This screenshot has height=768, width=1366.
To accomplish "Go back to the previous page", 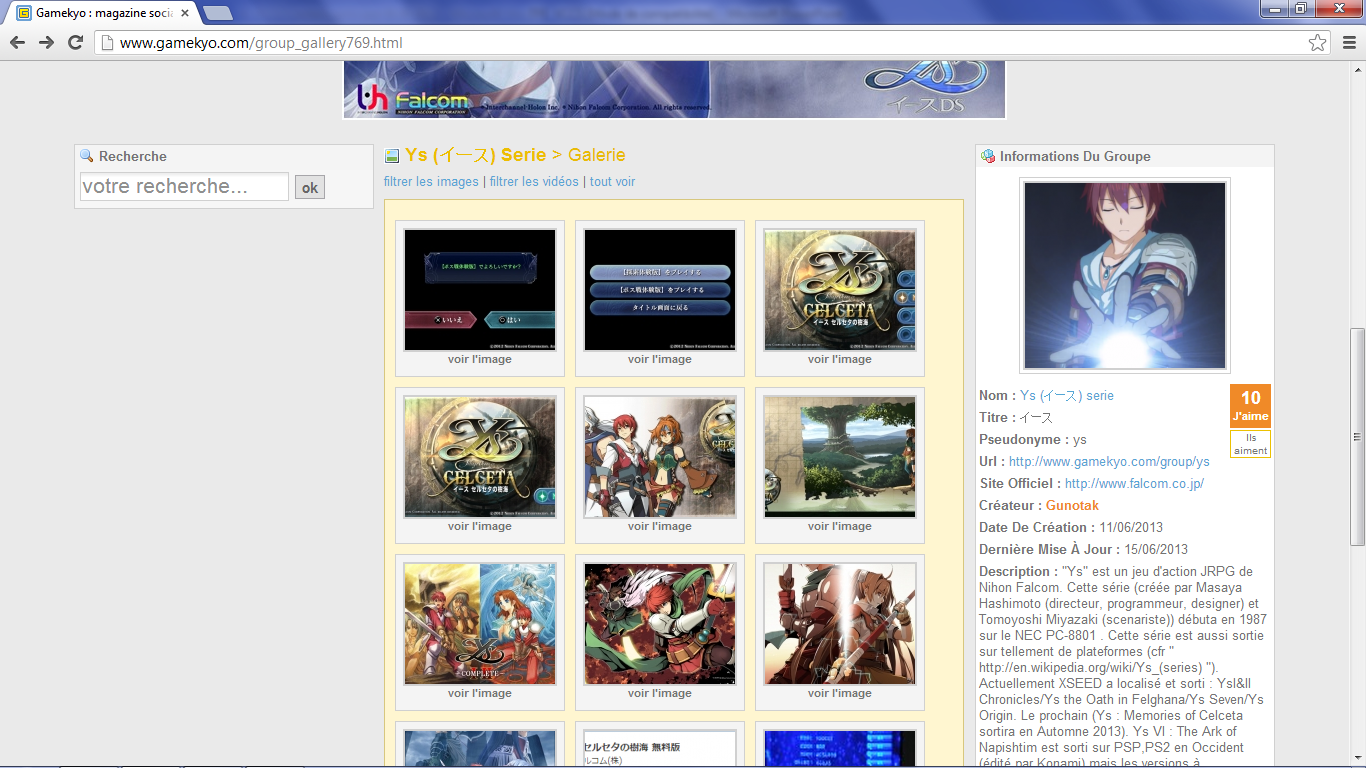I will click(17, 42).
